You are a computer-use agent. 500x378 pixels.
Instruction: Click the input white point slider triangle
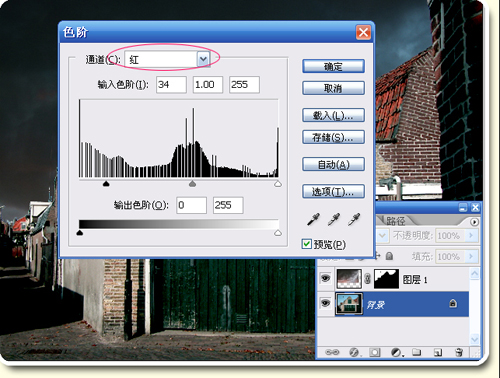(278, 184)
